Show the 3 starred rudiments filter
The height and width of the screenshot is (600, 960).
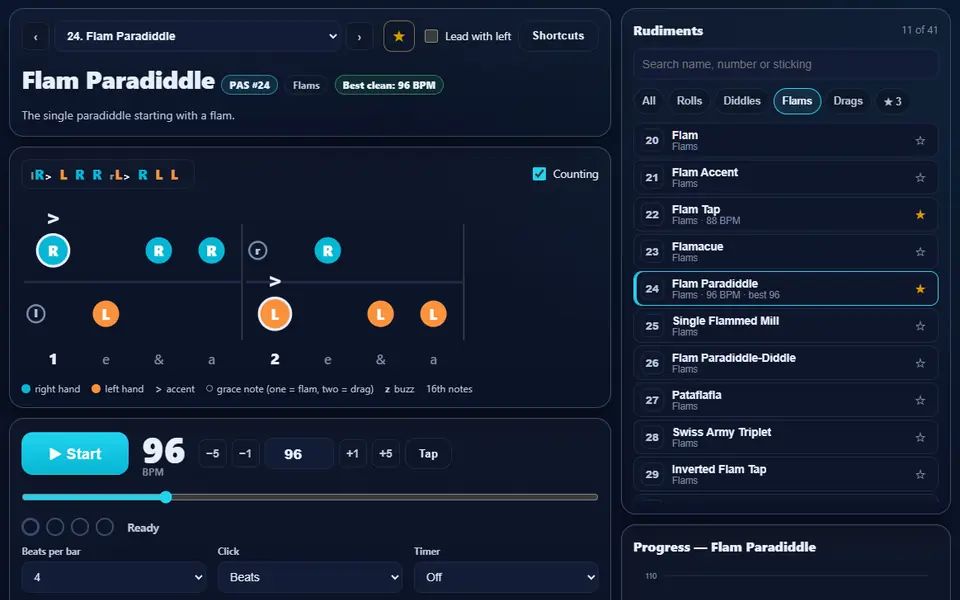(892, 101)
